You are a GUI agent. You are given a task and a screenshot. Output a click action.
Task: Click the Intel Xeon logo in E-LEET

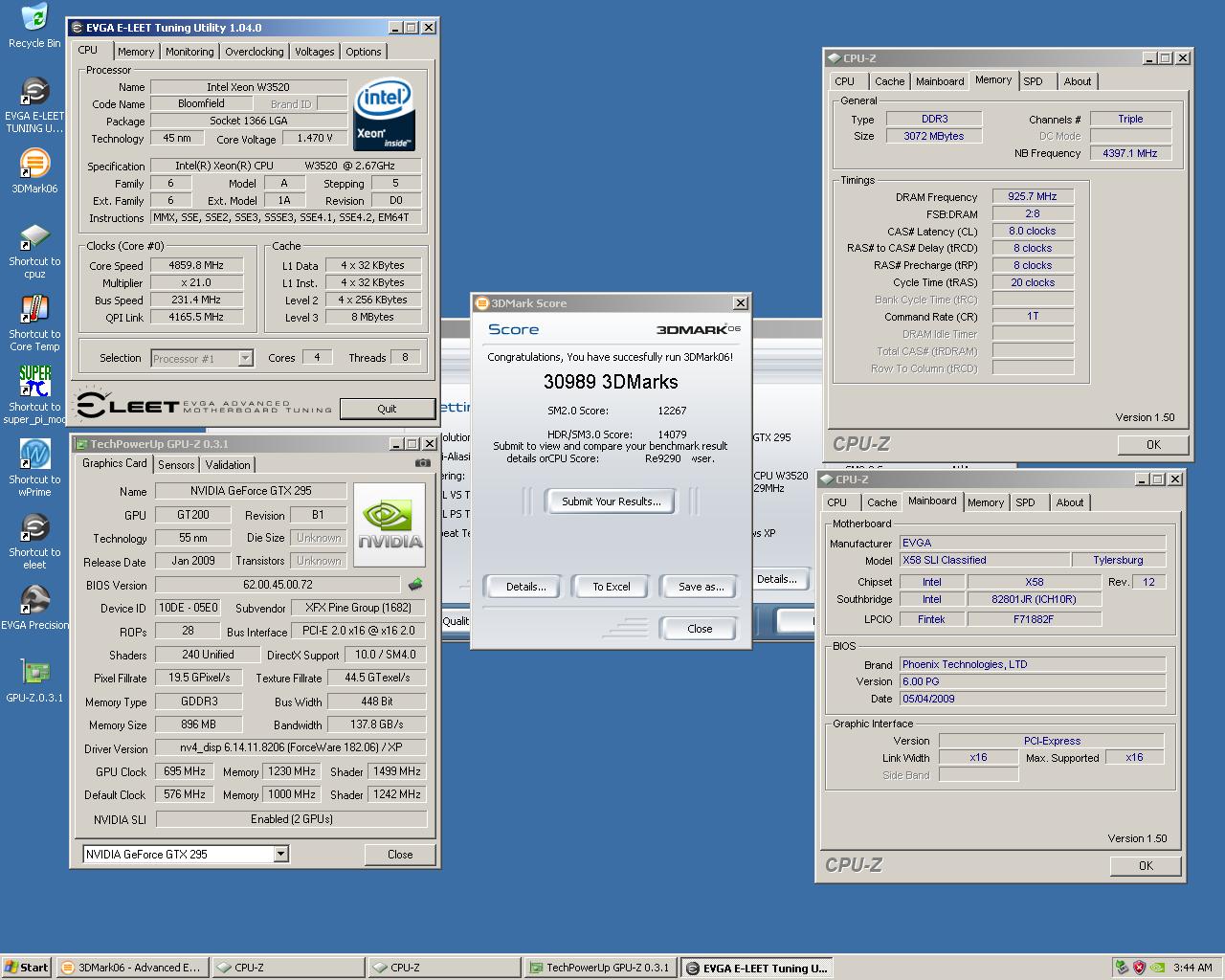(384, 114)
